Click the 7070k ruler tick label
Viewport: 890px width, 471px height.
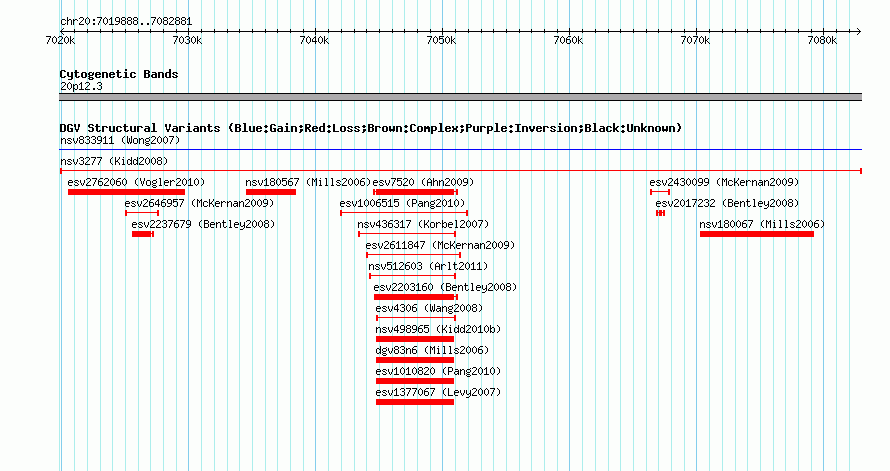click(x=695, y=40)
